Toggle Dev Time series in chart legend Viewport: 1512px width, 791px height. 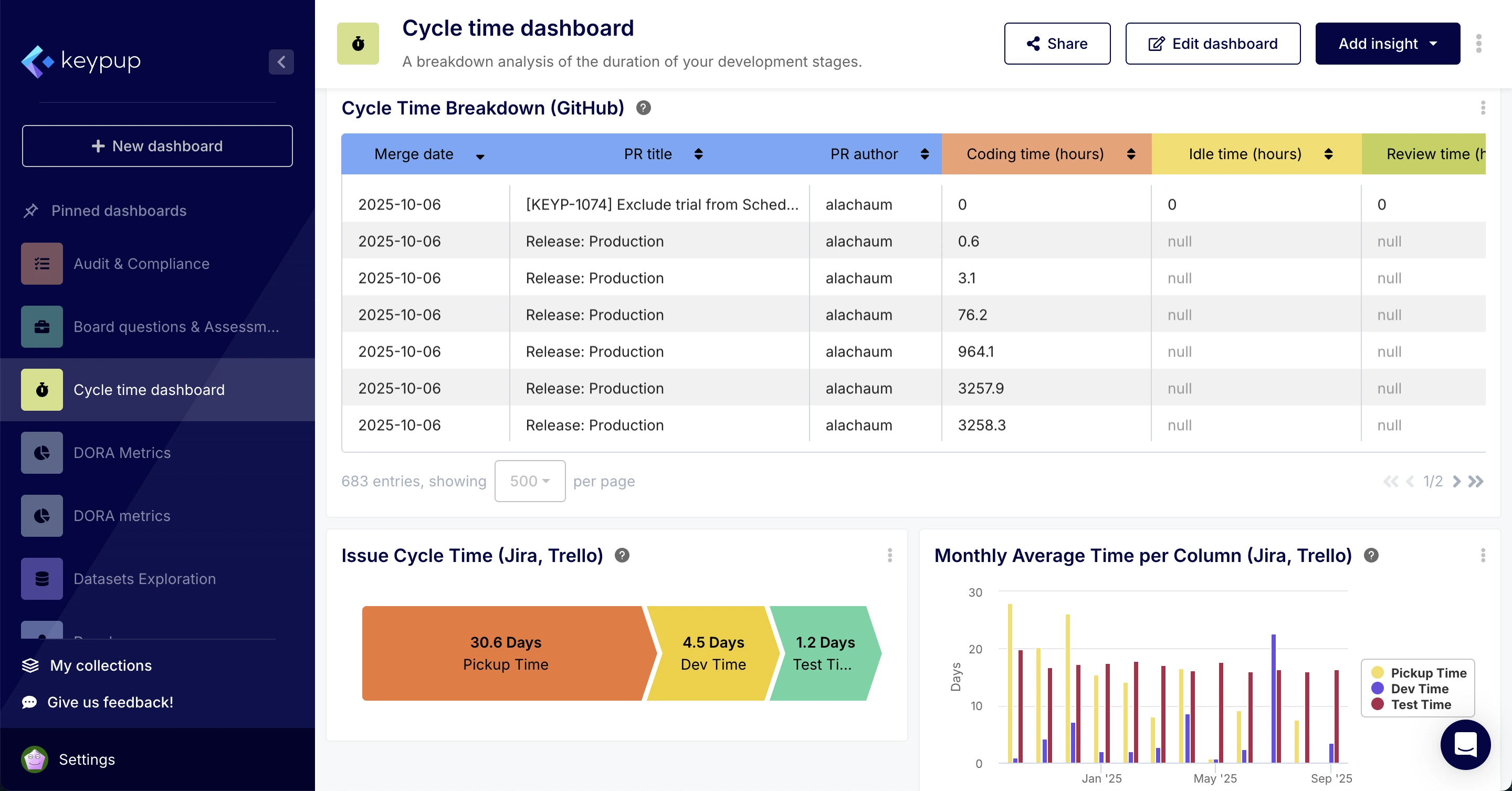[x=1411, y=689]
